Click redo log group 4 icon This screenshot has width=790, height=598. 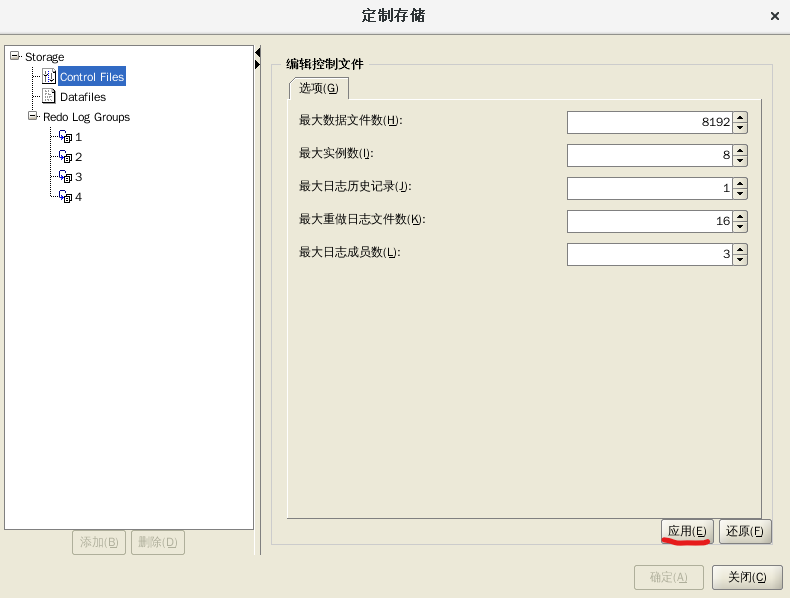point(65,197)
